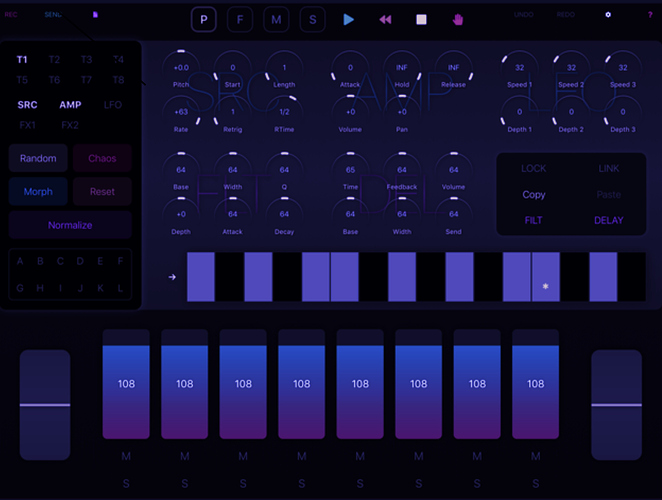Select the P mode button in top bar
The image size is (662, 500).
204,19
